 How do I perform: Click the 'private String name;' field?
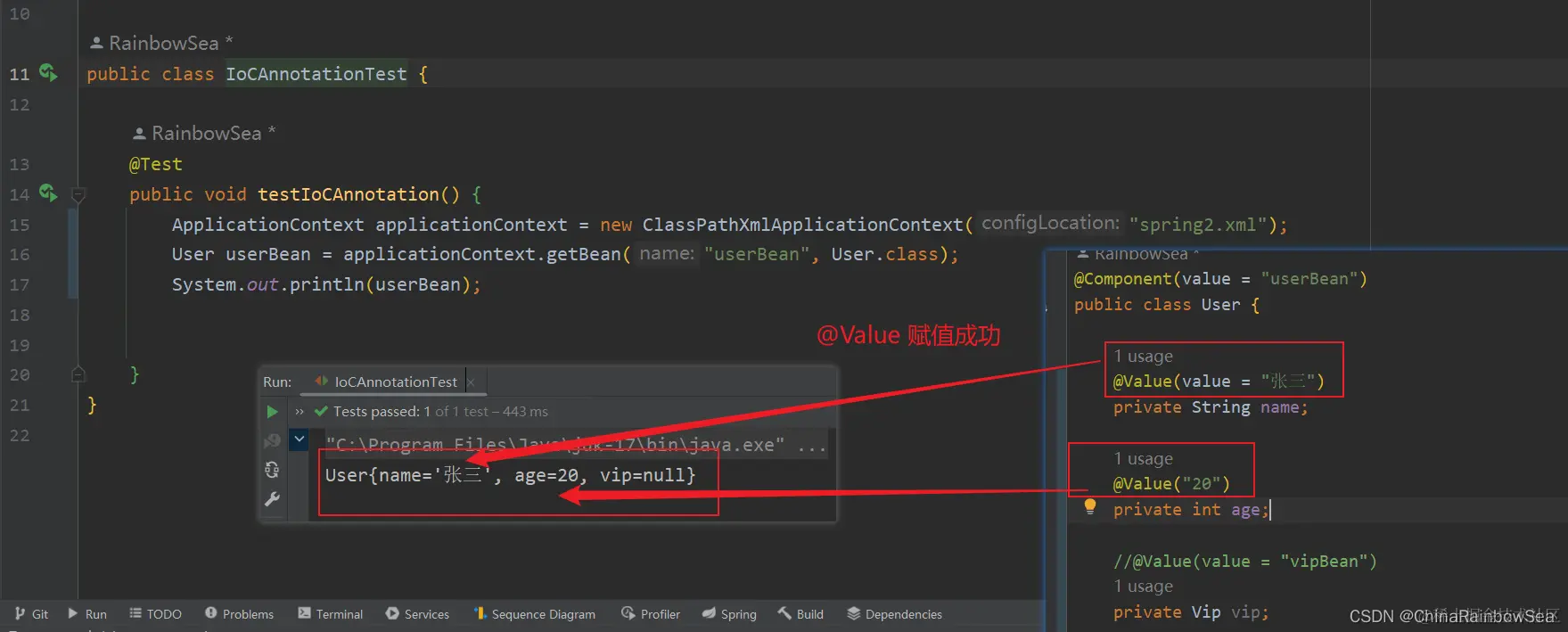(x=1211, y=407)
